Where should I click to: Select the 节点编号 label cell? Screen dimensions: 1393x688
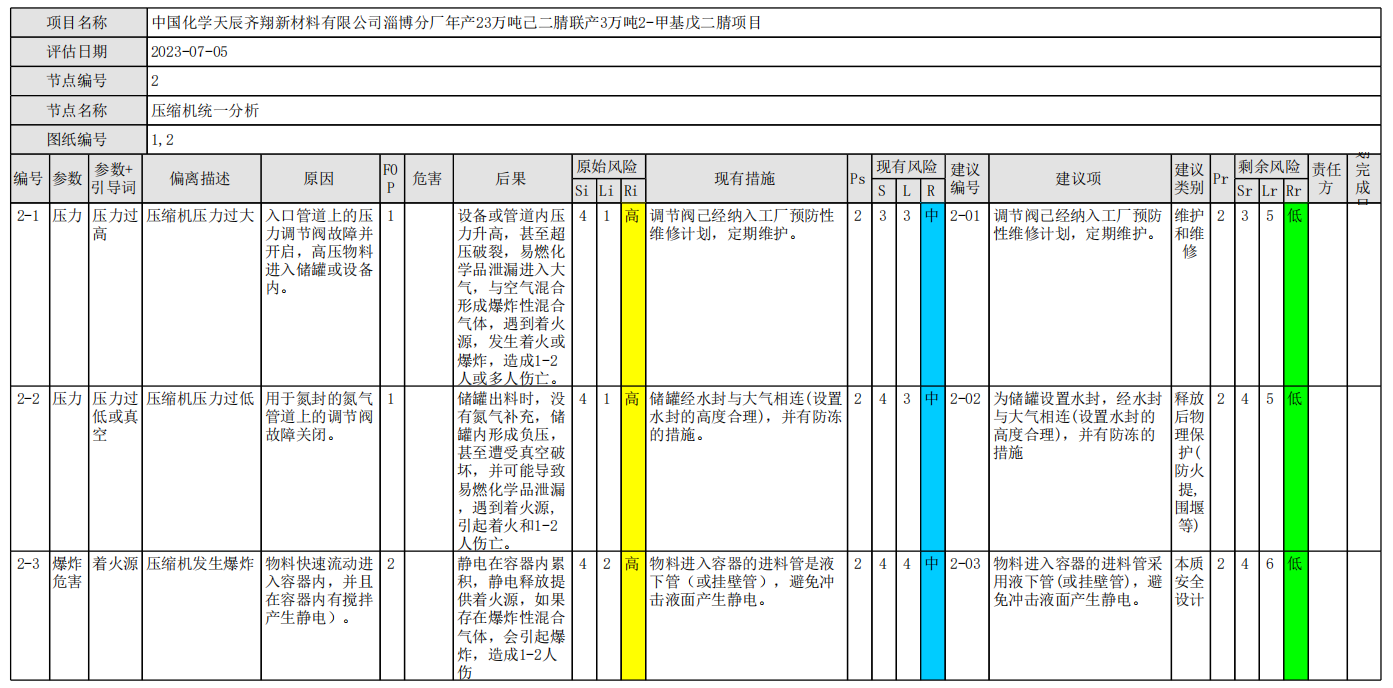click(77, 81)
